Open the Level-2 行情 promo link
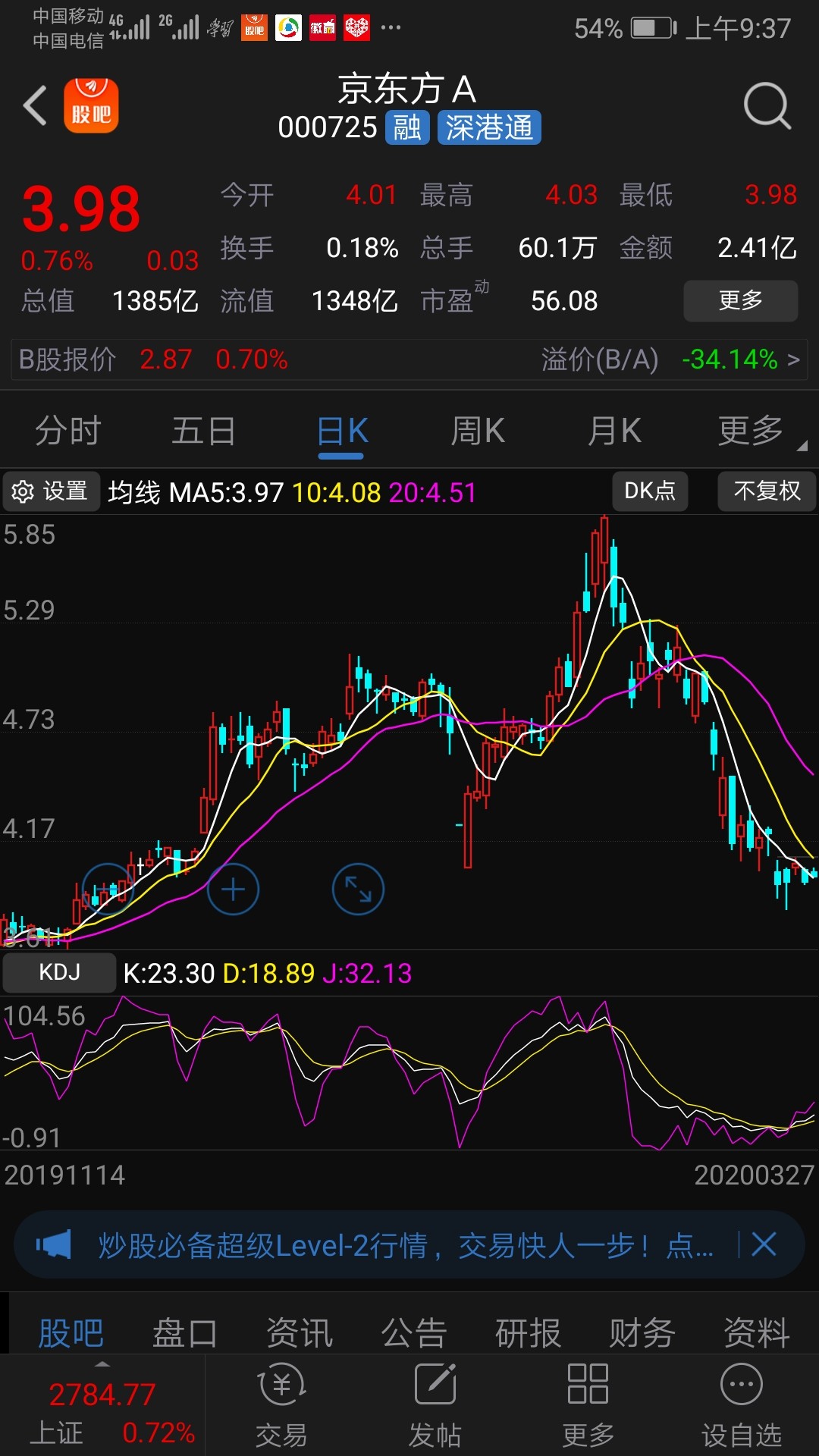The image size is (819, 1456). [405, 1245]
